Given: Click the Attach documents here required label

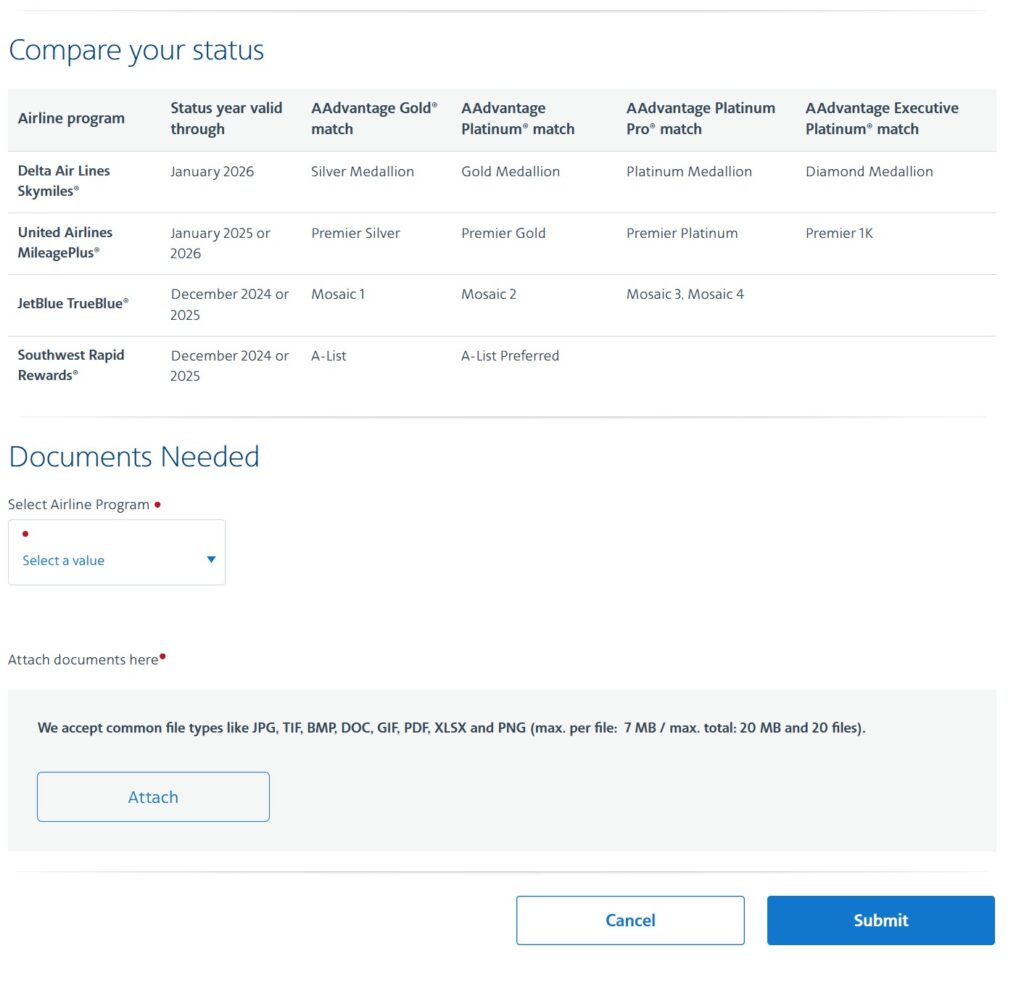Looking at the screenshot, I should 82,659.
